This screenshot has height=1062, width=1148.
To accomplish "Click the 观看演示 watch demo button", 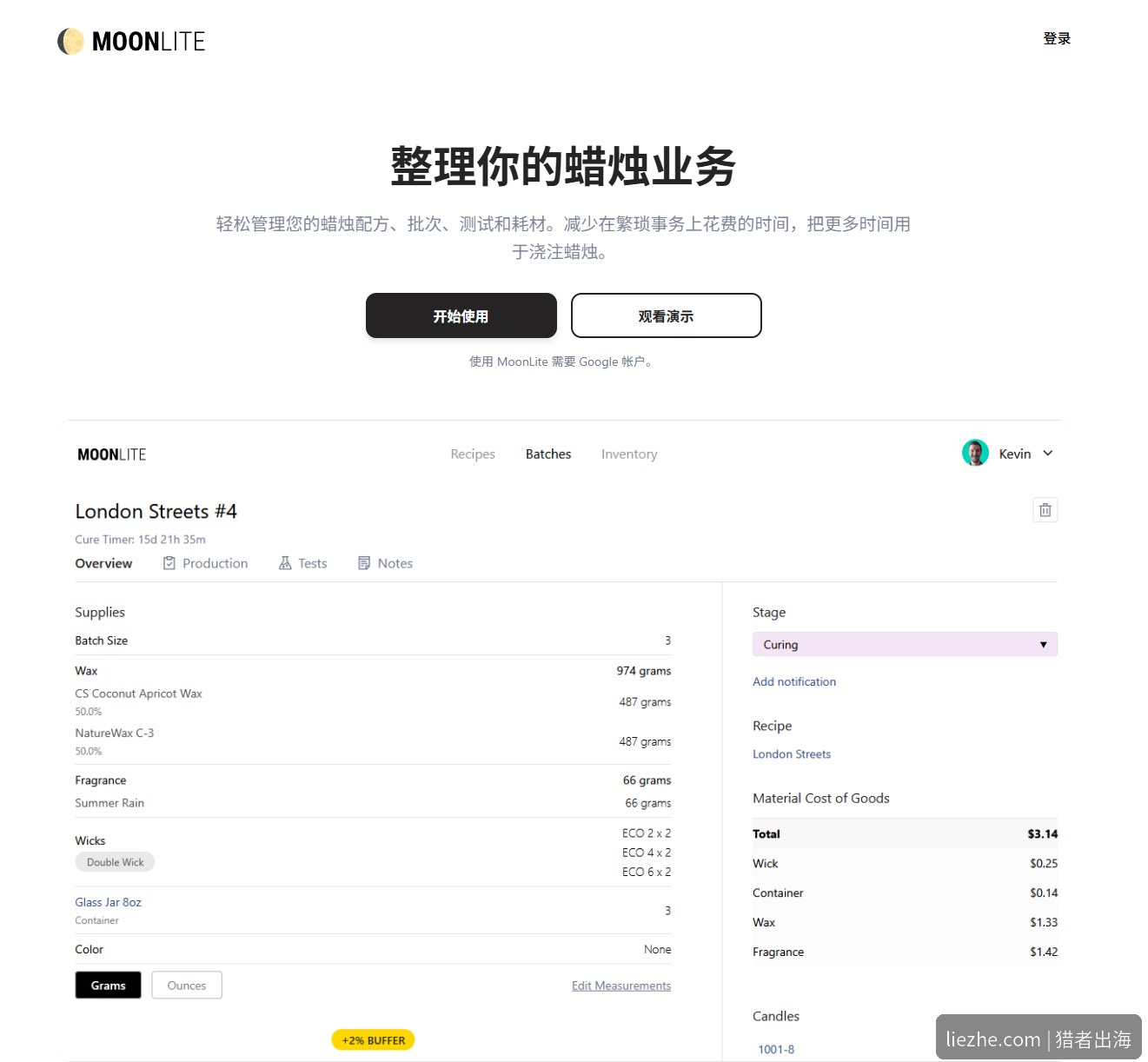I will pos(666,315).
